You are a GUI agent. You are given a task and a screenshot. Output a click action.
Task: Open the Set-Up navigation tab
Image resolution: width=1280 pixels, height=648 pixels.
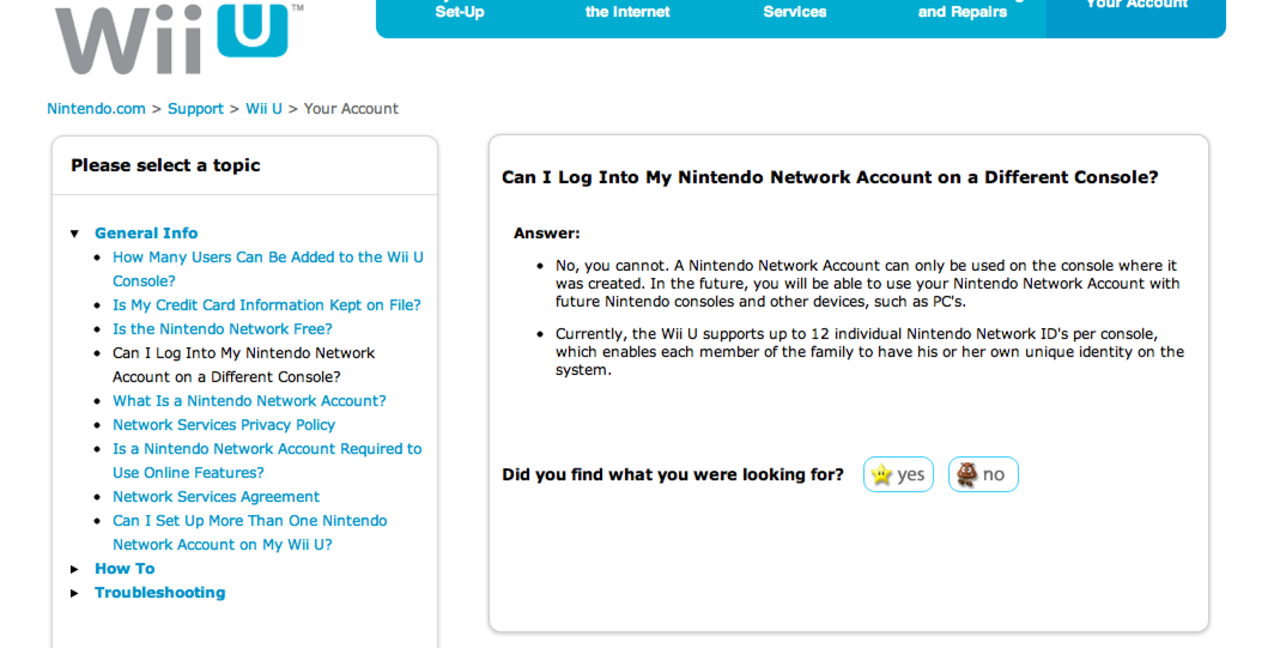pos(460,12)
